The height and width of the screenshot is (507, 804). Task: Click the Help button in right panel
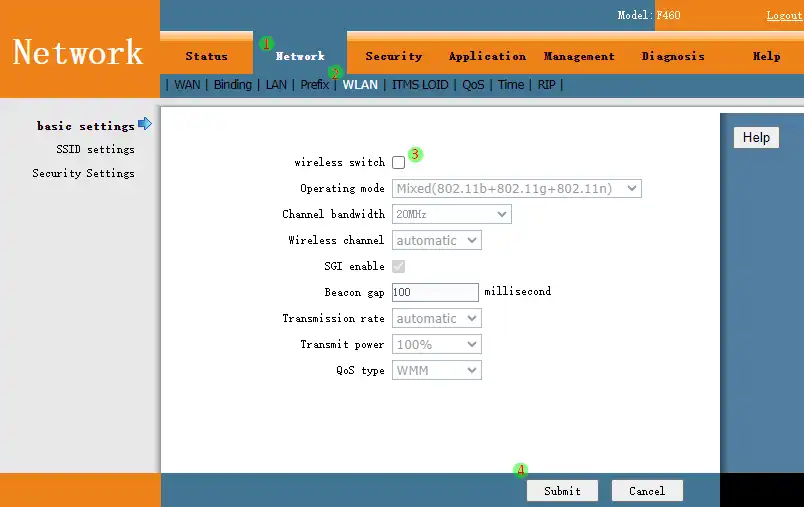pyautogui.click(x=756, y=137)
